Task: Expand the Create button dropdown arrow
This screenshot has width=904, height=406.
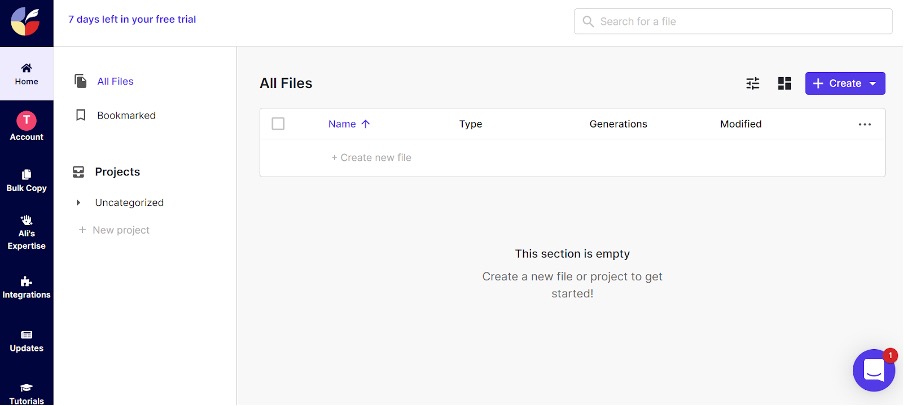Action: point(873,84)
